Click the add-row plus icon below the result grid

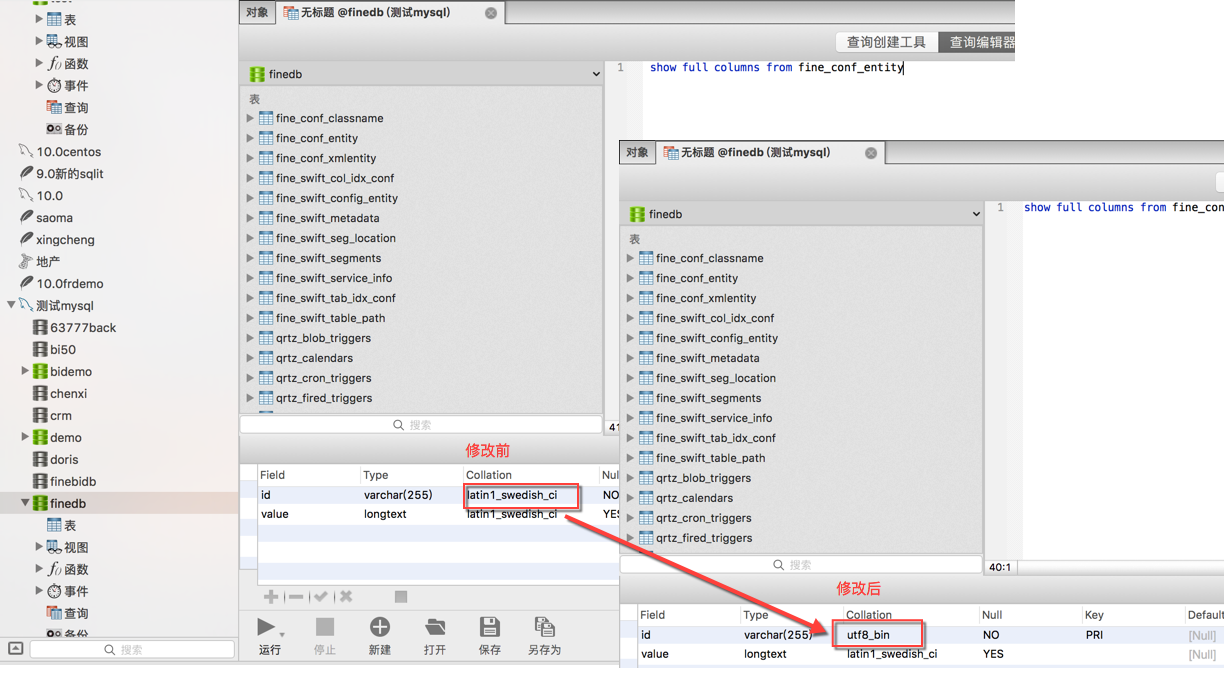click(x=271, y=597)
